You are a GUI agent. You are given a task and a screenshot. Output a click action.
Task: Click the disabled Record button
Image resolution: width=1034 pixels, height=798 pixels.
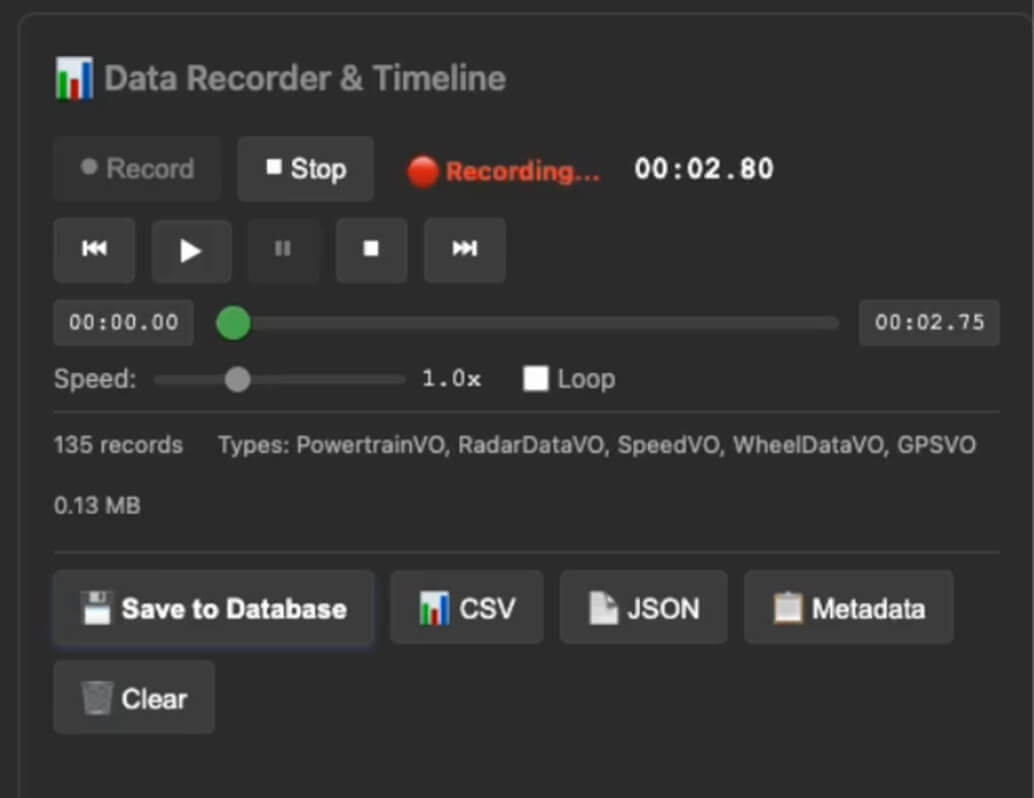pyautogui.click(x=137, y=169)
